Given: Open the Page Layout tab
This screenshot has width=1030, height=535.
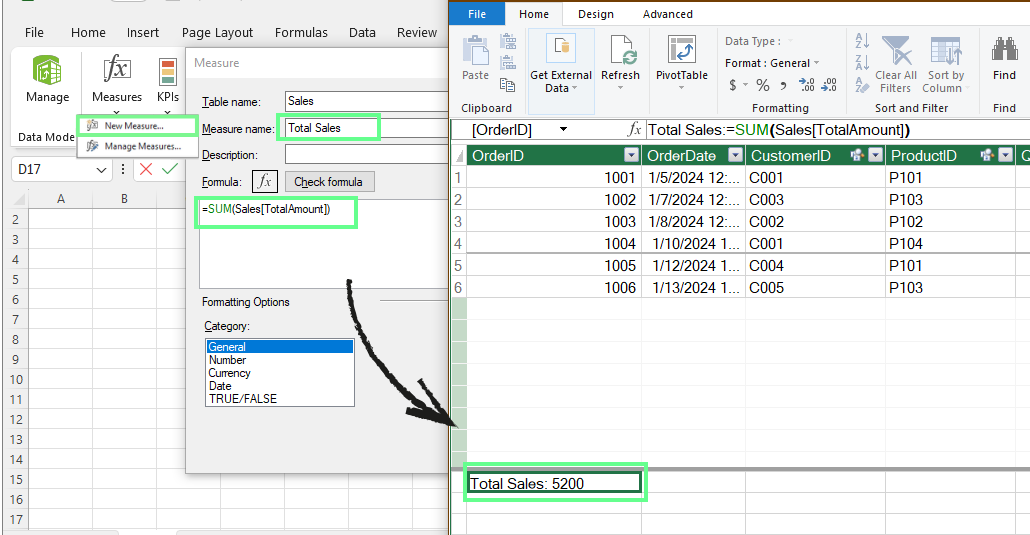Looking at the screenshot, I should pyautogui.click(x=217, y=32).
